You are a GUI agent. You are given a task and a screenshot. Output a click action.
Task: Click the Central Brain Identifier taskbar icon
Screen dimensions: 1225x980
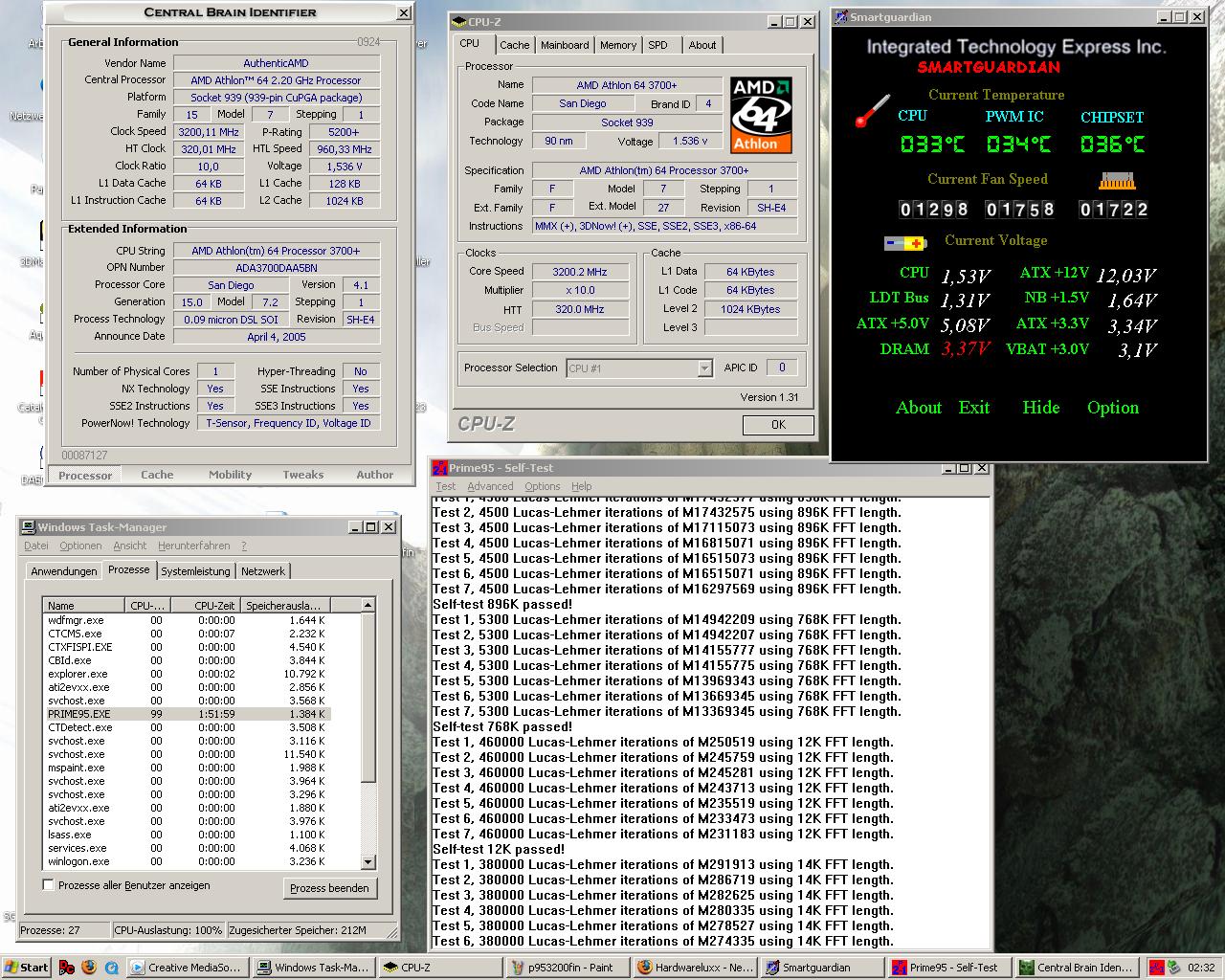point(1026,968)
